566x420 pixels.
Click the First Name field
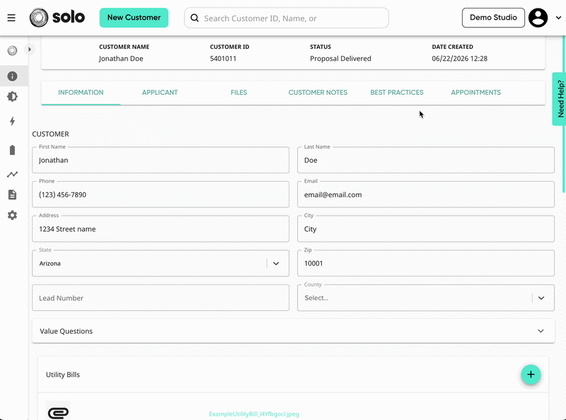pos(161,160)
